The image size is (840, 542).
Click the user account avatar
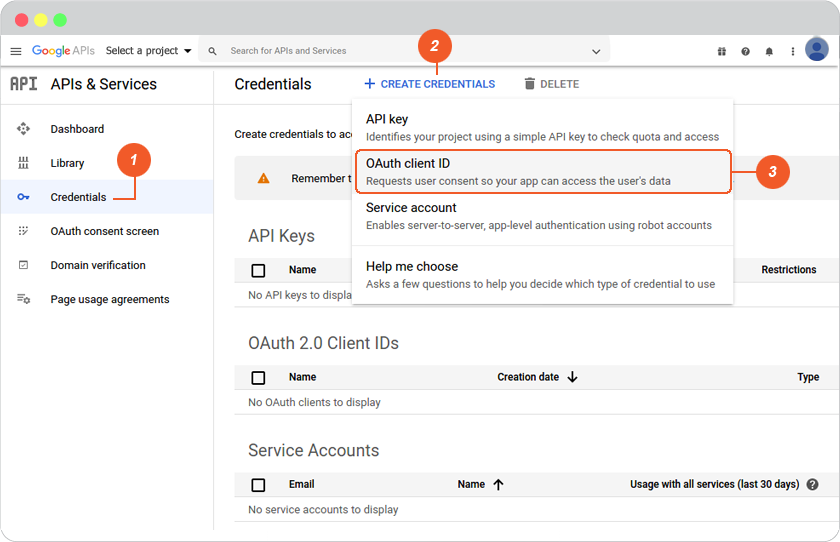click(x=816, y=49)
